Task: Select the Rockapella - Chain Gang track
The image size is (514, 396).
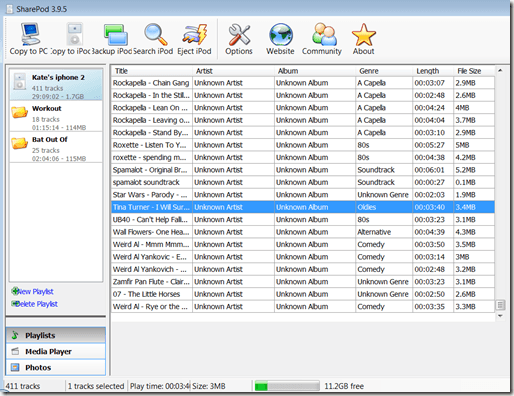Action: pyautogui.click(x=303, y=83)
